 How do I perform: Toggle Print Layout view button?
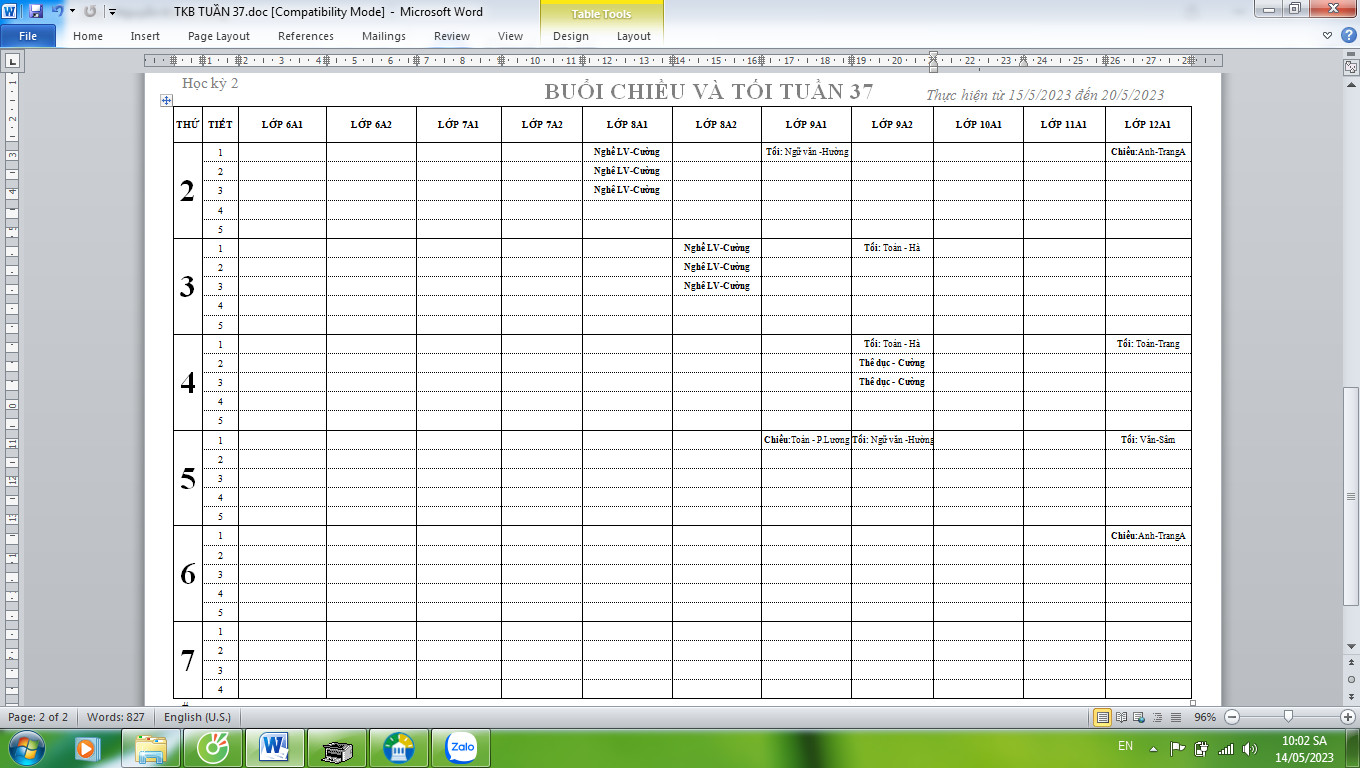point(1102,717)
